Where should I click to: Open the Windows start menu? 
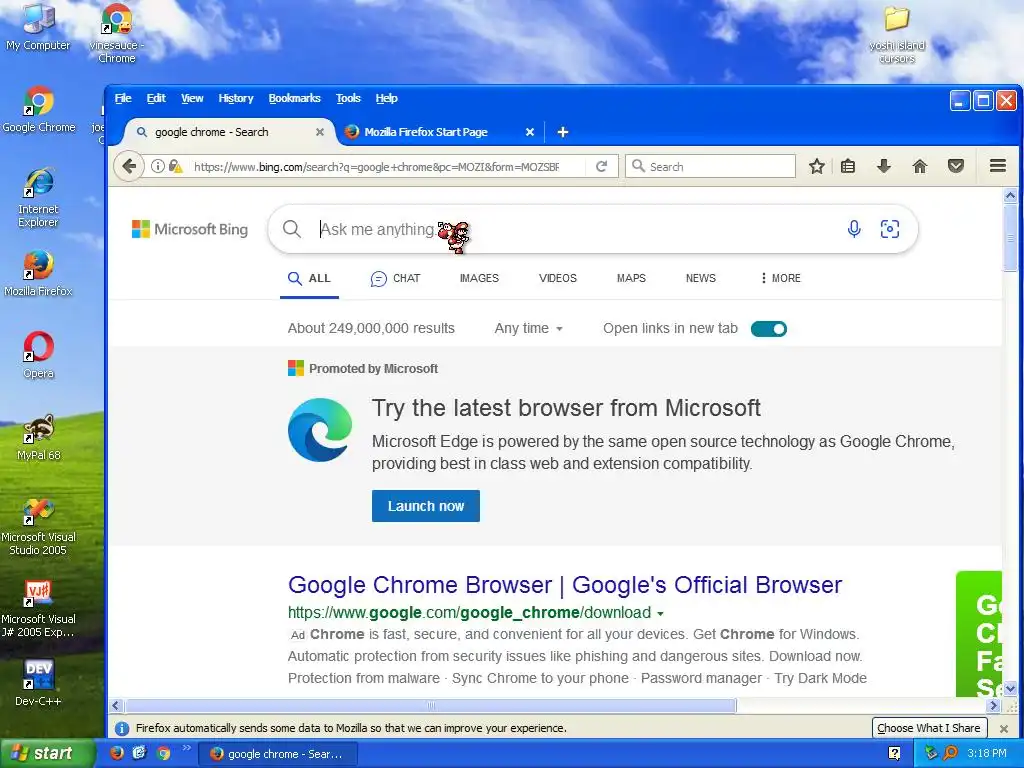pyautogui.click(x=46, y=754)
